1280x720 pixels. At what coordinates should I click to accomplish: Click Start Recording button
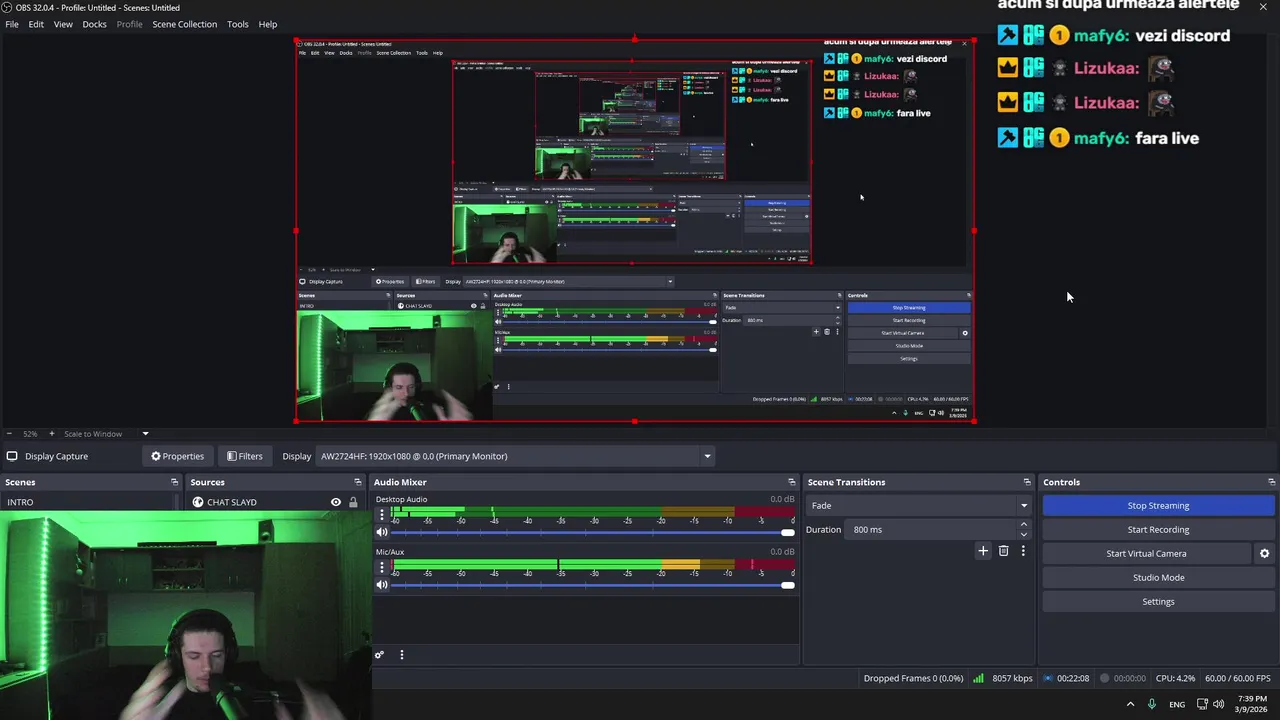(1158, 530)
